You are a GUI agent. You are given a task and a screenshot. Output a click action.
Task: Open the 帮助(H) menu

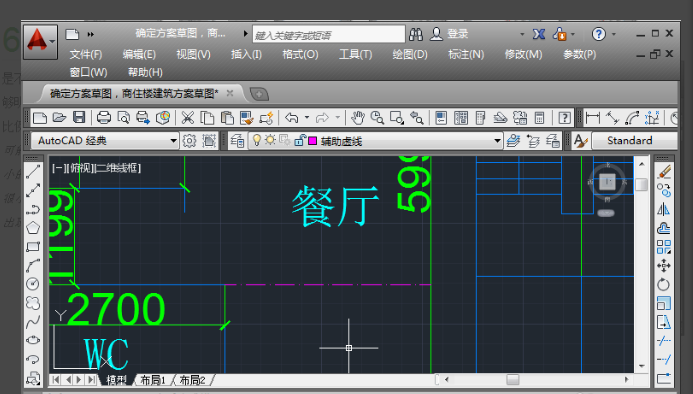click(x=145, y=72)
